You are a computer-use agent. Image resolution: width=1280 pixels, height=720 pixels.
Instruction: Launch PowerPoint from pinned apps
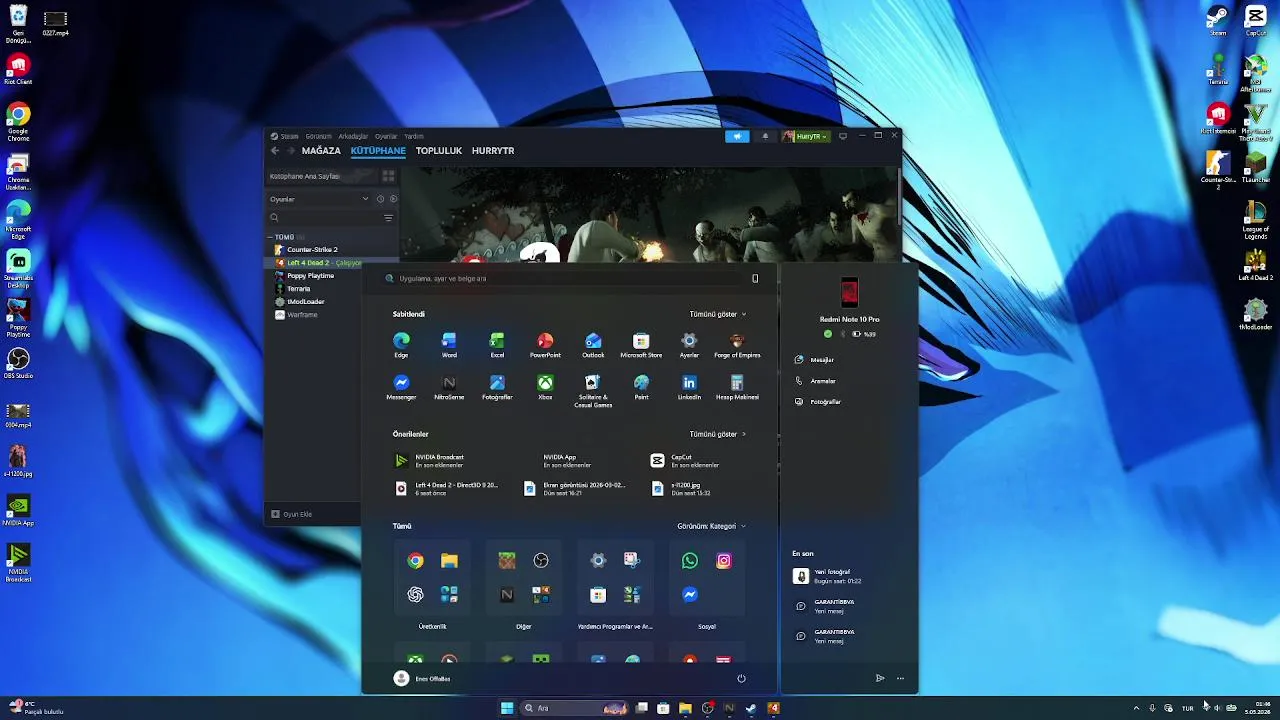tap(545, 345)
